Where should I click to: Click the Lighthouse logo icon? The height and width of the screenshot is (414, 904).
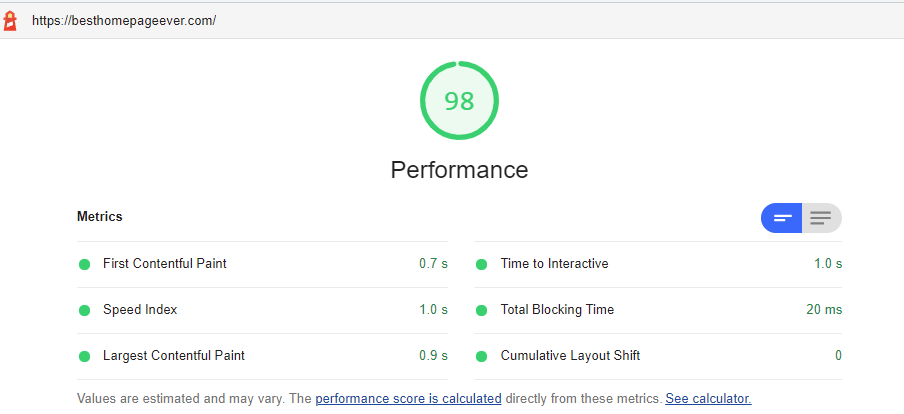11,20
